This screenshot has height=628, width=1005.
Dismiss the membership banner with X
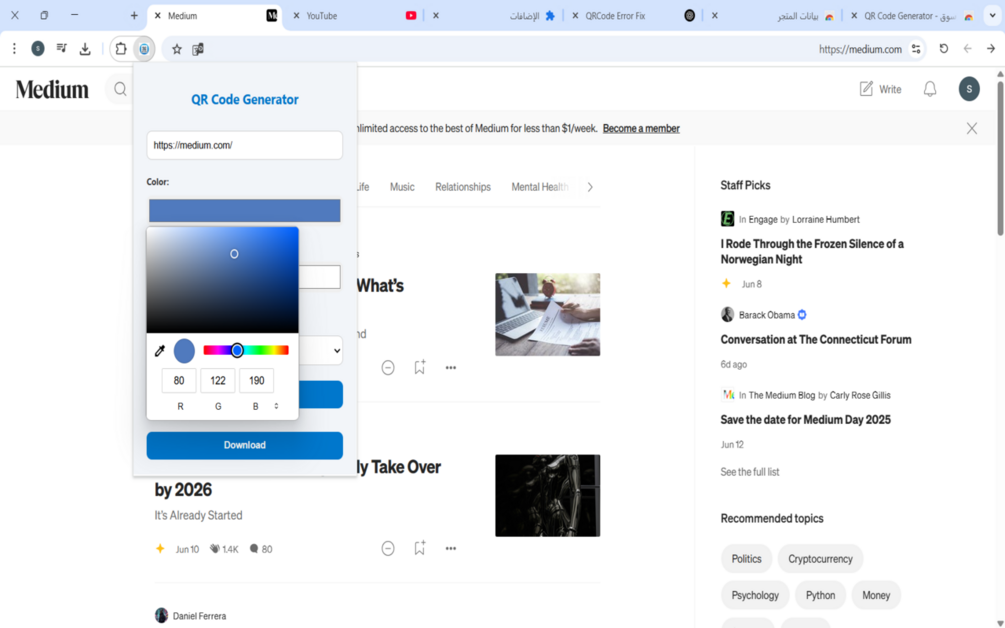click(x=972, y=128)
